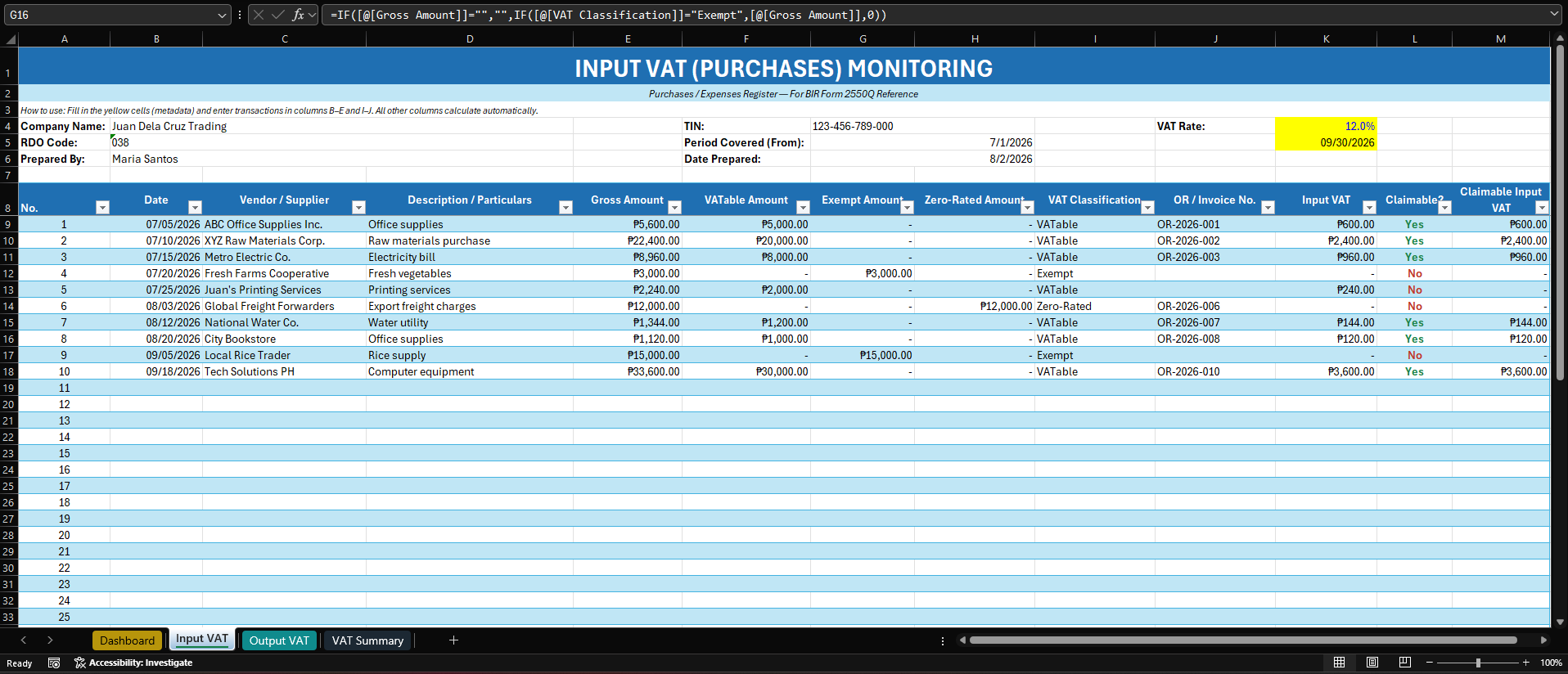This screenshot has width=1568, height=674.
Task: Open the Date column filter dropdown
Action: point(195,208)
